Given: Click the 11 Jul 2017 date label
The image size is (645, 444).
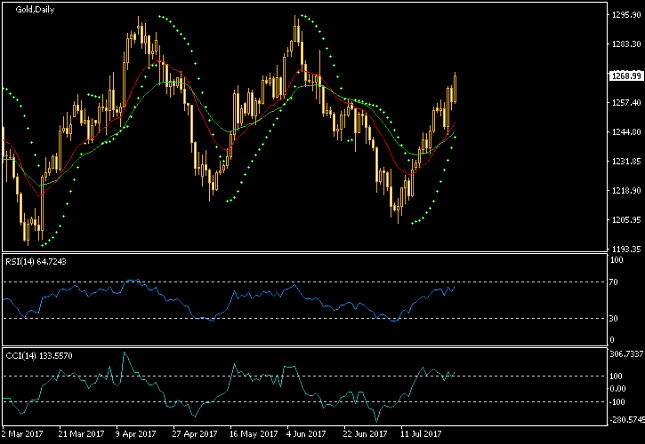Looking at the screenshot, I should pos(421,434).
